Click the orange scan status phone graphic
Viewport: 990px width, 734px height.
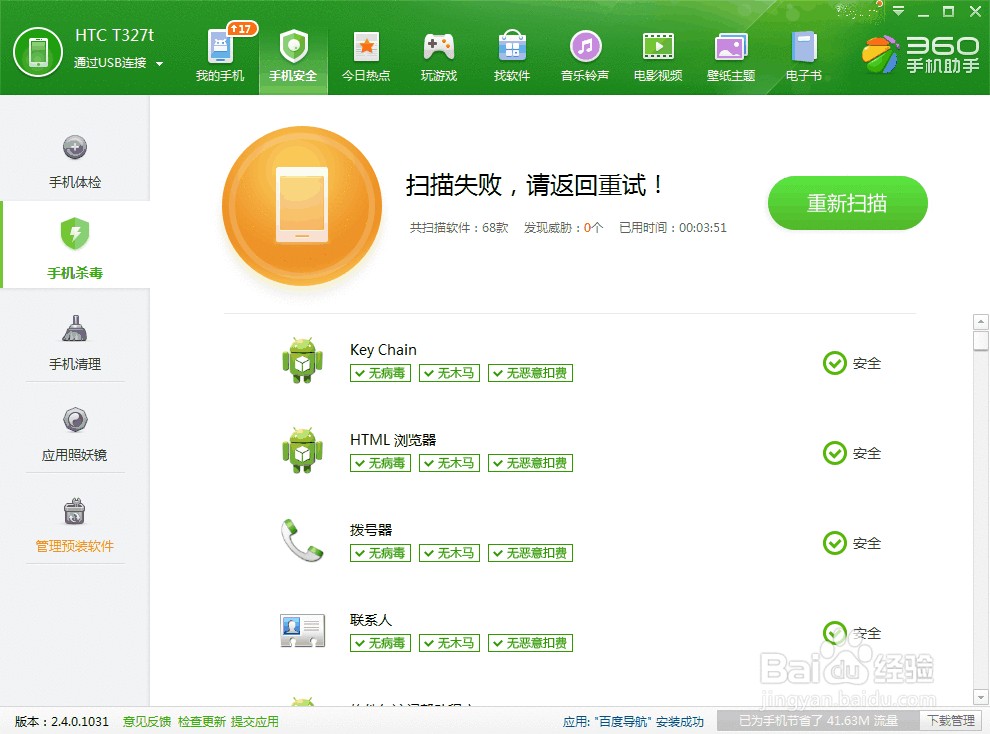(x=302, y=205)
